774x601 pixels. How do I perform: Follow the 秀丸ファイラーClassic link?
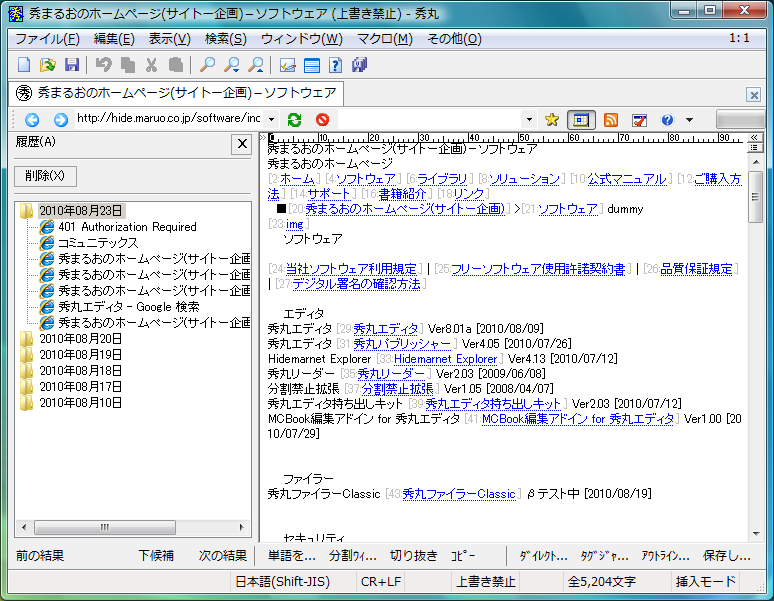[459, 494]
